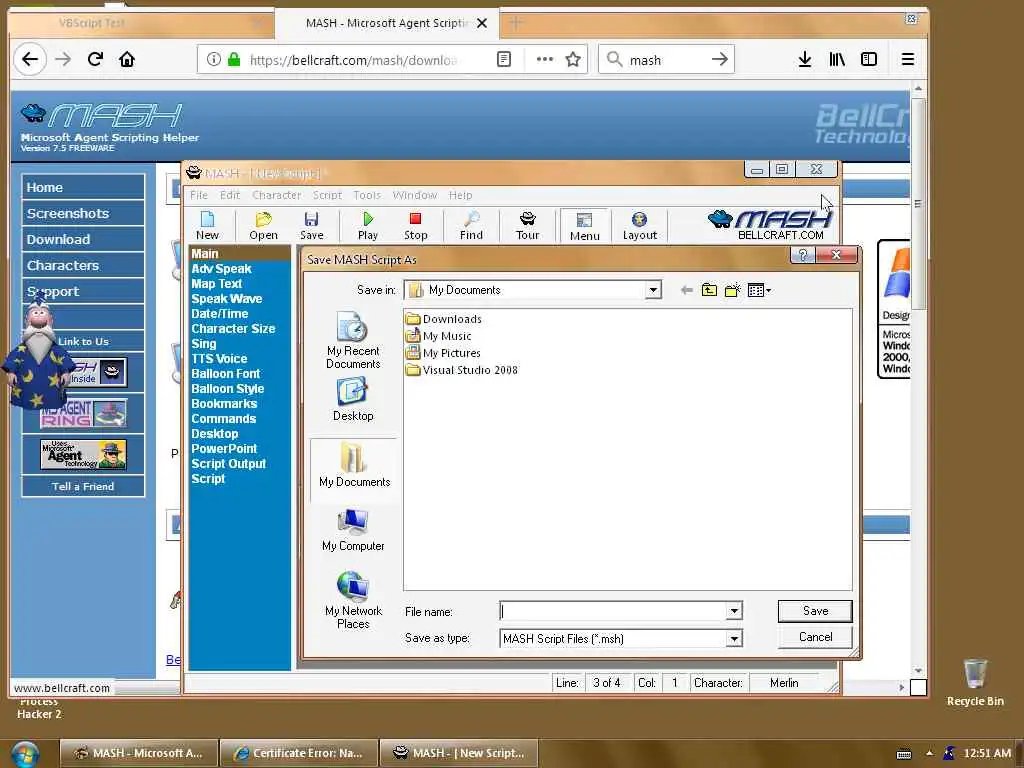The width and height of the screenshot is (1024, 768).
Task: Click the Open toolbar icon in MASH
Action: [263, 226]
